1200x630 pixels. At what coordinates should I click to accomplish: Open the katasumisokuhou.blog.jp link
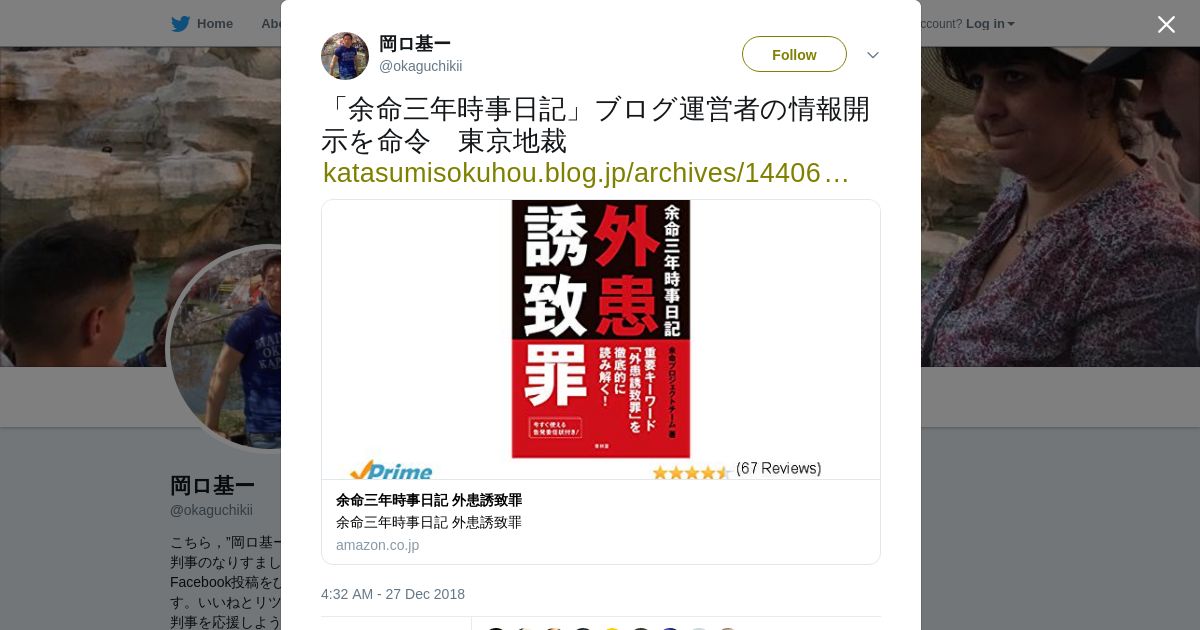click(586, 173)
